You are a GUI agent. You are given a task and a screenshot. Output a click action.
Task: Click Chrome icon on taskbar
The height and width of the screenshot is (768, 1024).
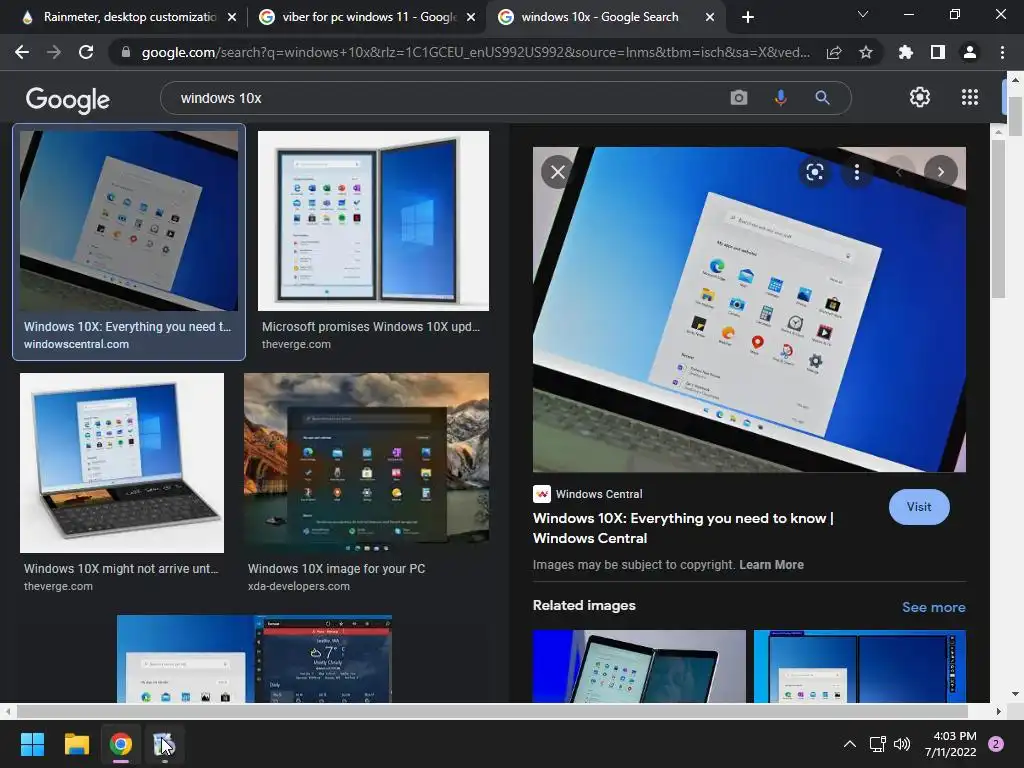(x=121, y=744)
